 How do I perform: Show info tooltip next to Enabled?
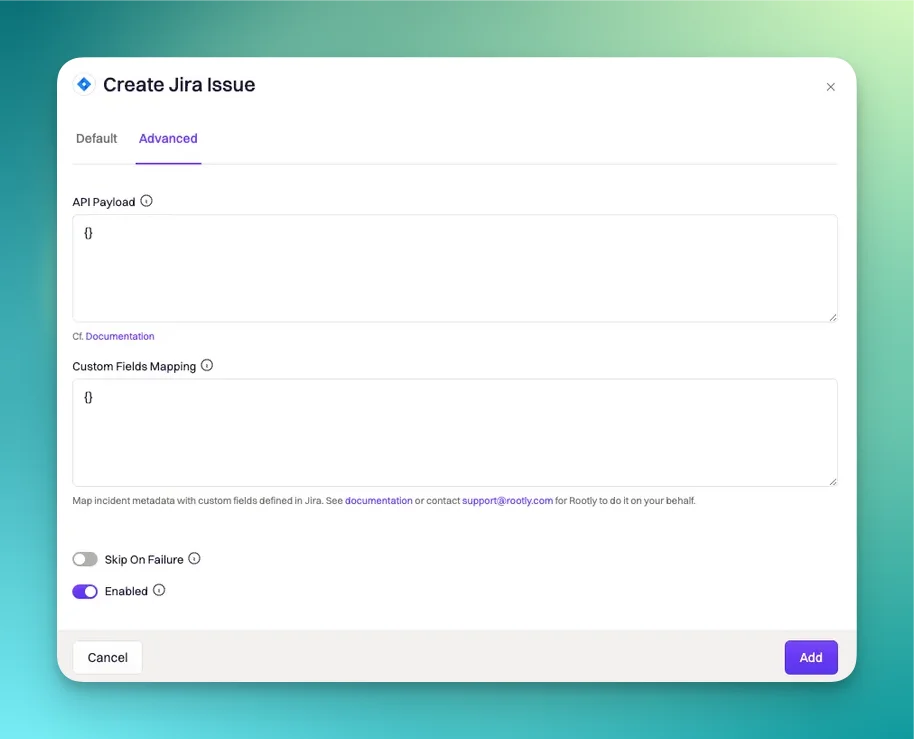(159, 590)
